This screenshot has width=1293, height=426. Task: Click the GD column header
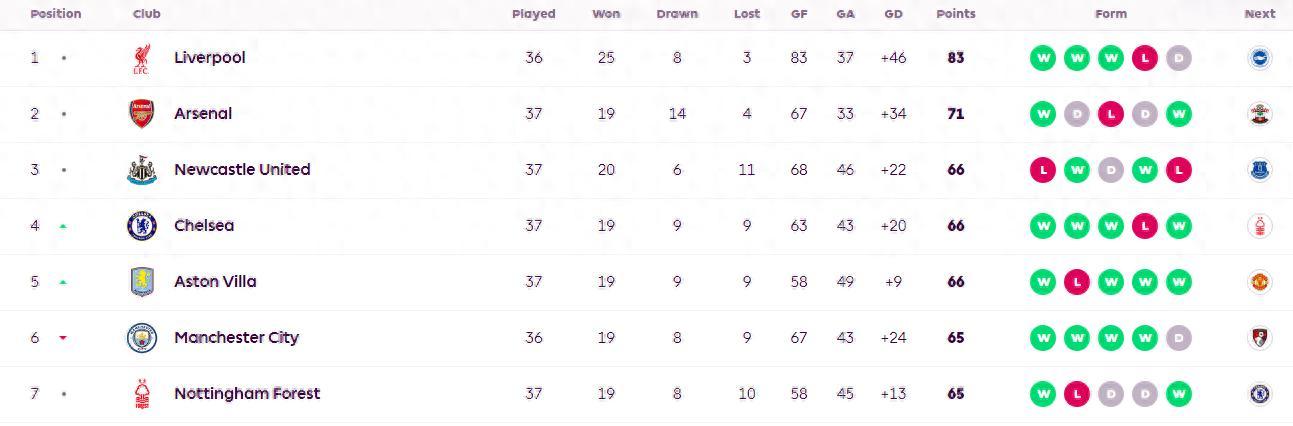coord(893,14)
